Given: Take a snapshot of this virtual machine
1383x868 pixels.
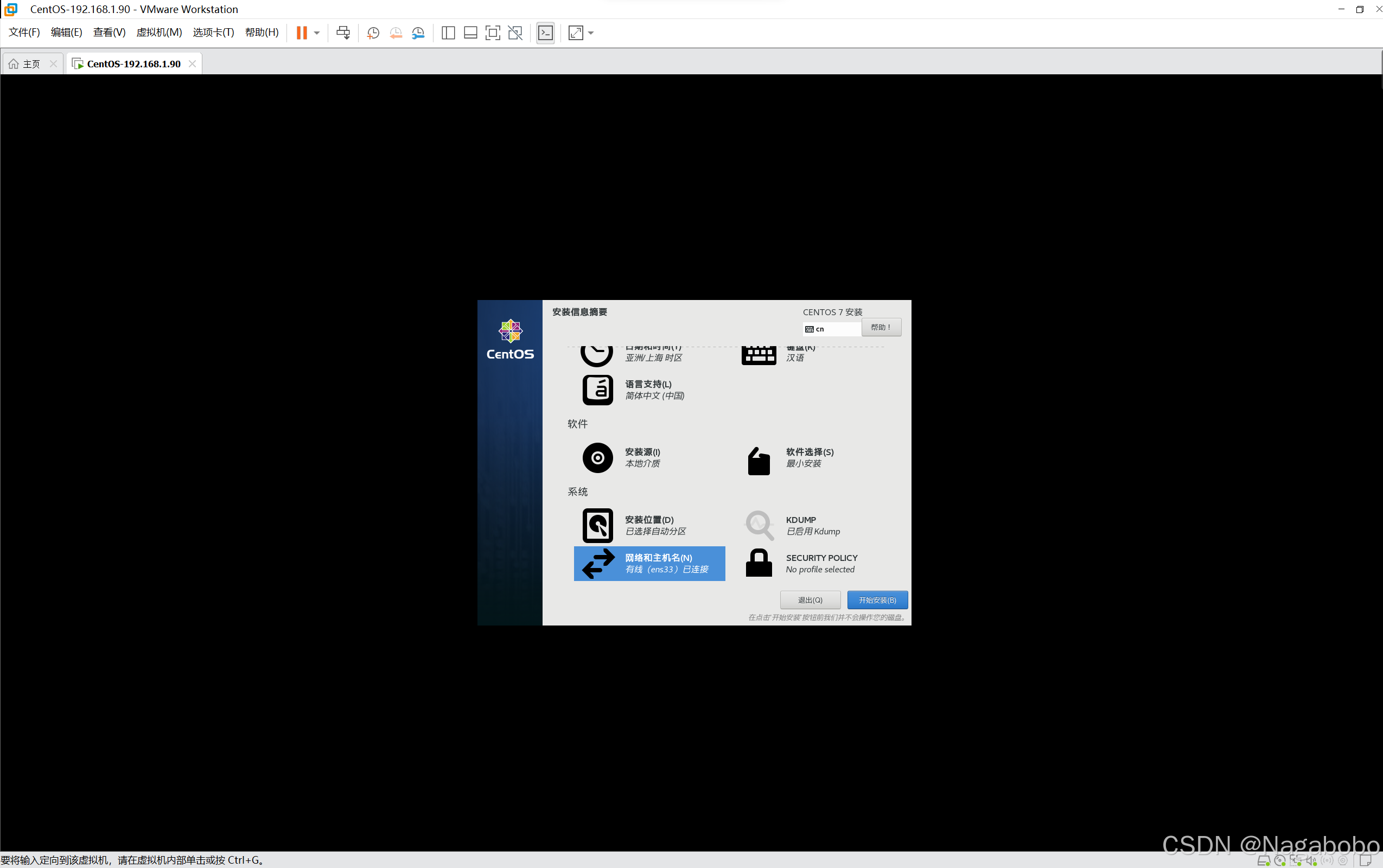Looking at the screenshot, I should (x=373, y=33).
